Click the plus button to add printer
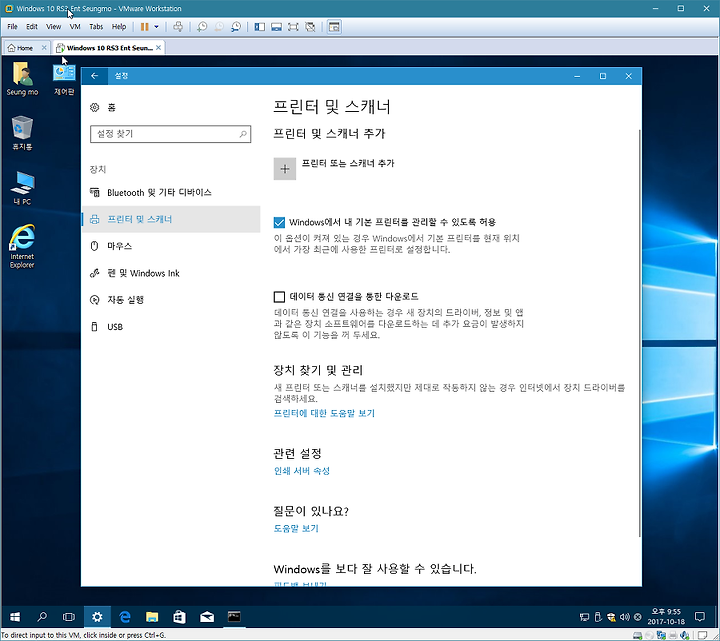The width and height of the screenshot is (720, 641). (285, 169)
